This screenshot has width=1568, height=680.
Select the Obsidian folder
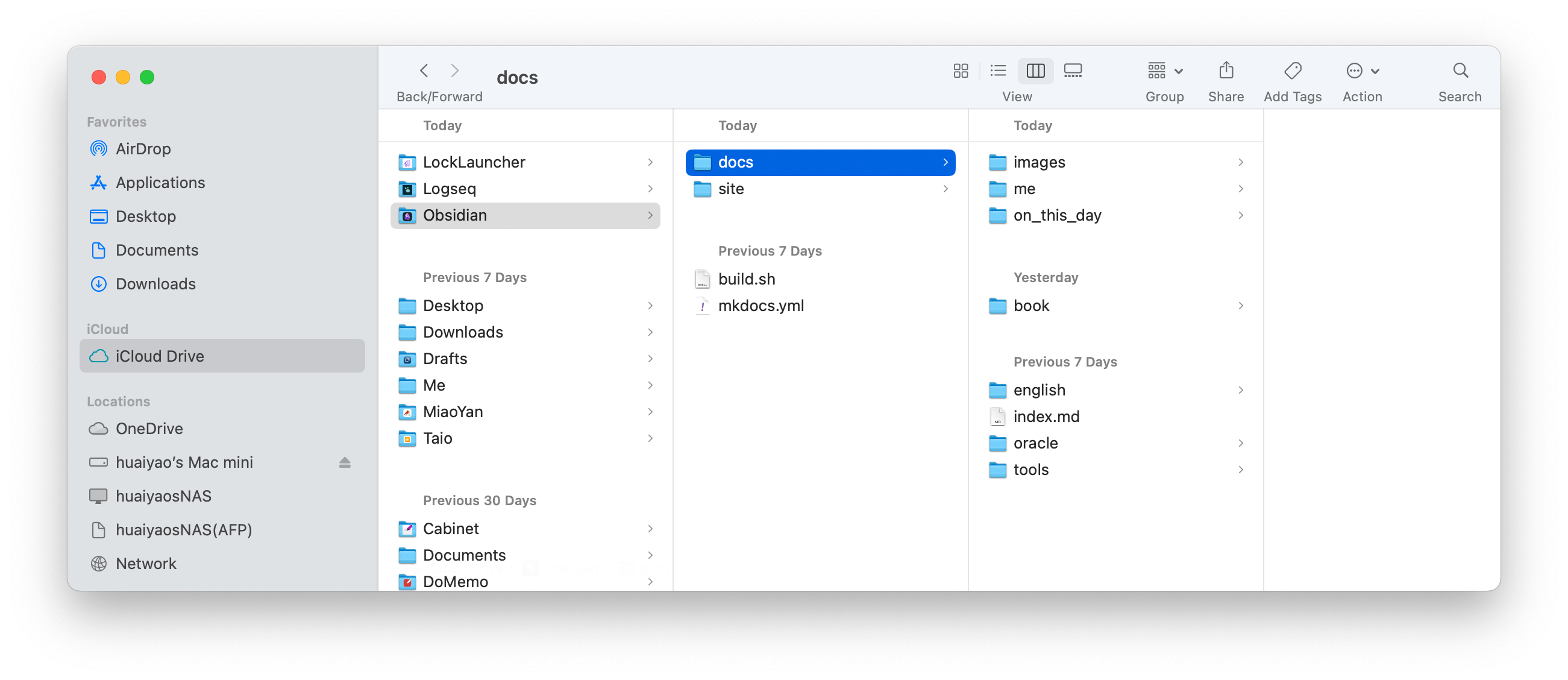click(x=525, y=215)
